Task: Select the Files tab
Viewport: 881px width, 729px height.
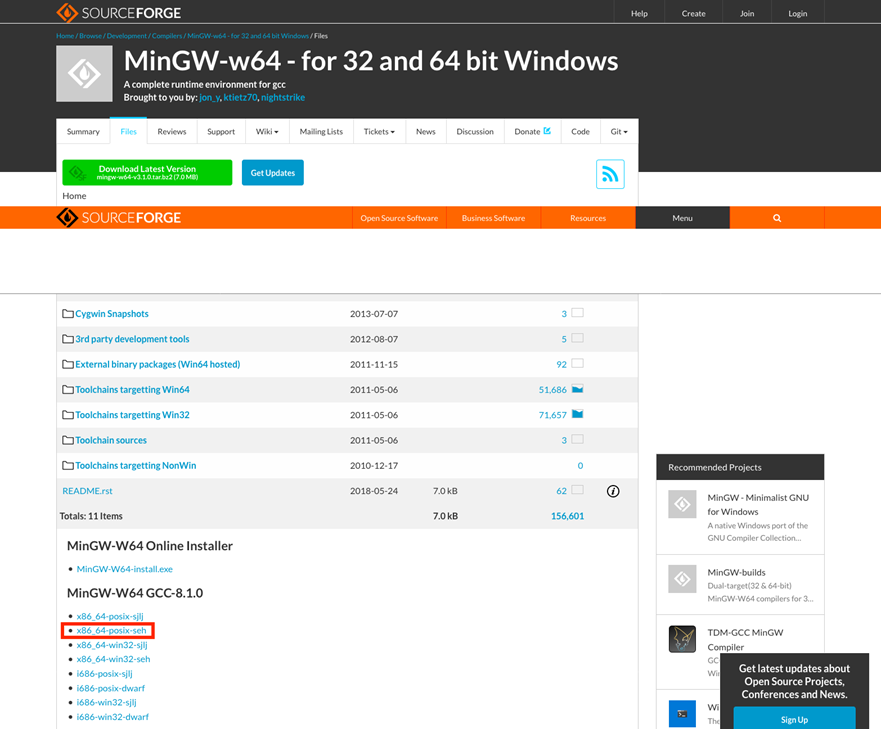Action: click(129, 132)
